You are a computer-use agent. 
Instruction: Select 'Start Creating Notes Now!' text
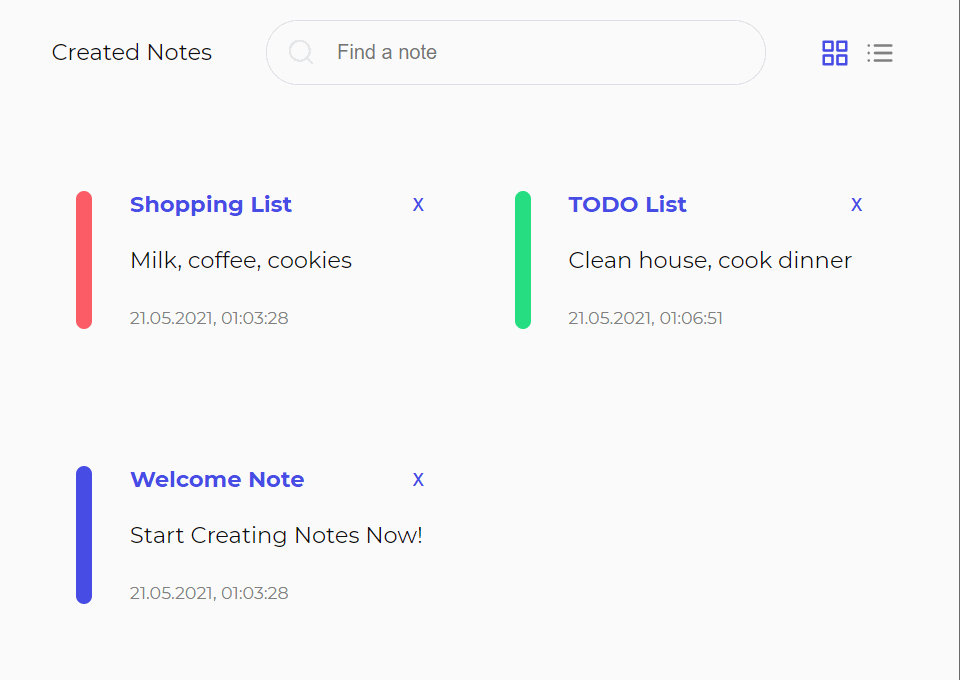coord(276,536)
